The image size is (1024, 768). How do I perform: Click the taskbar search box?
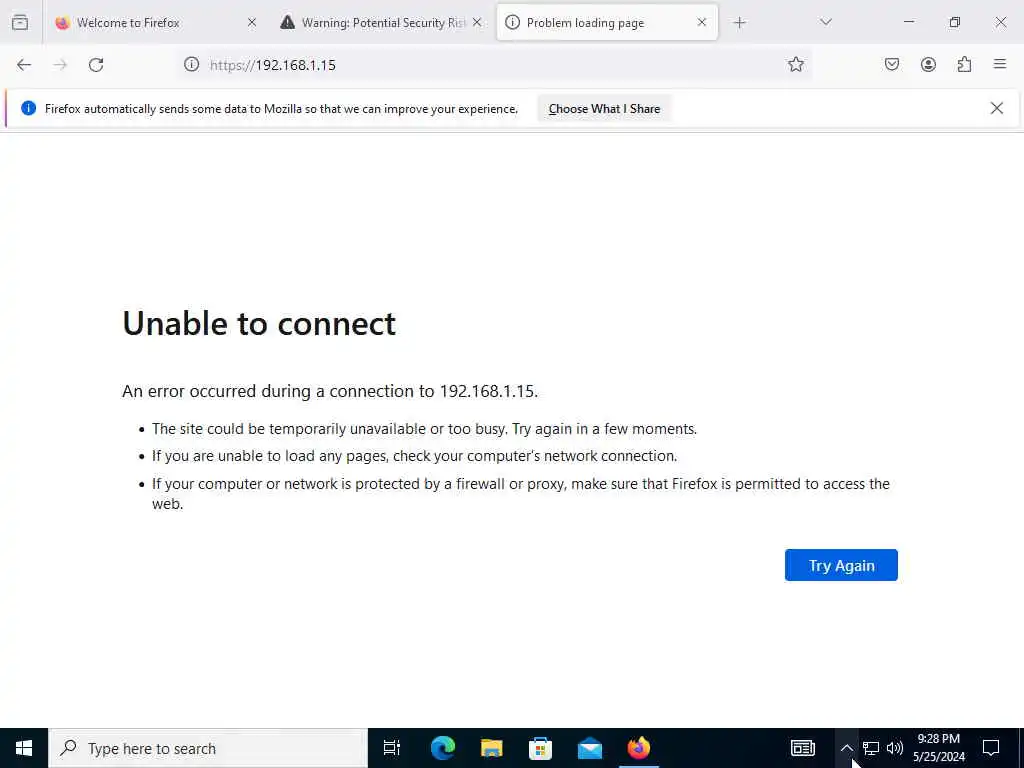(x=208, y=748)
